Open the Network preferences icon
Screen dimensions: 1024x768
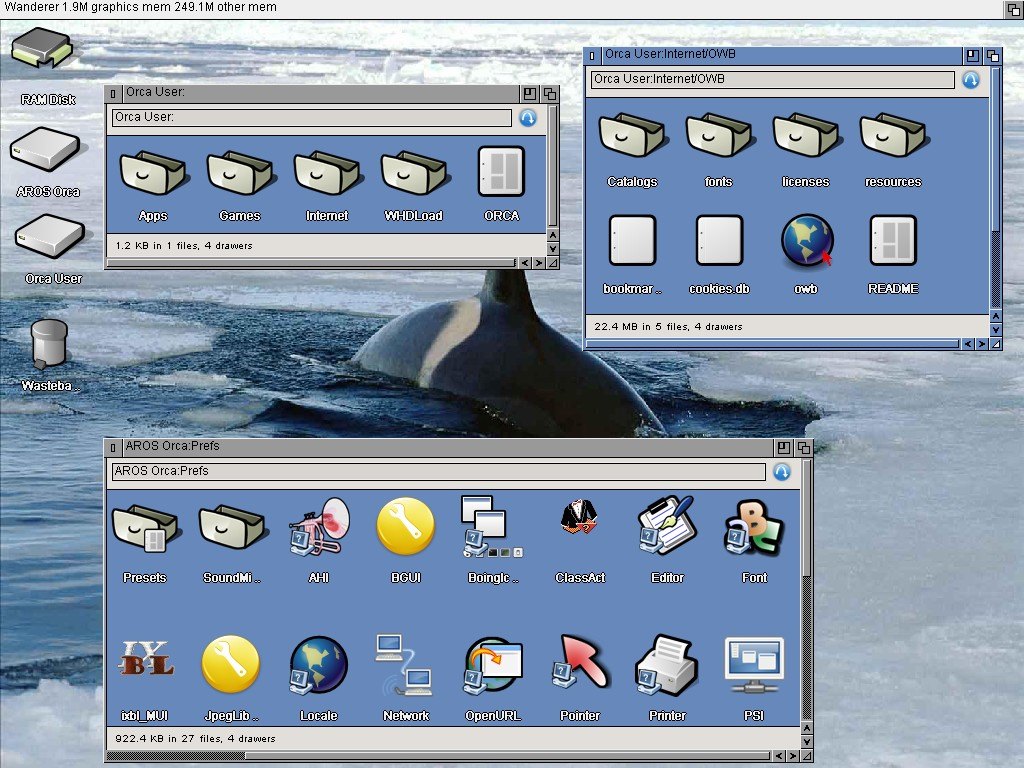click(x=405, y=665)
